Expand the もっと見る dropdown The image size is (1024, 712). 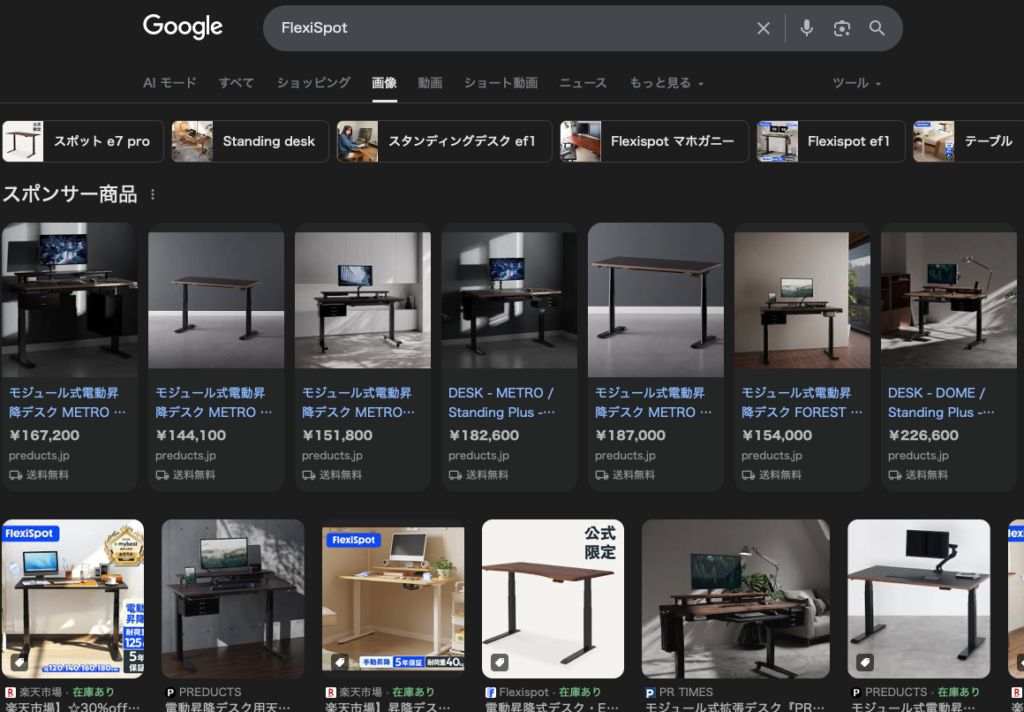(666, 83)
